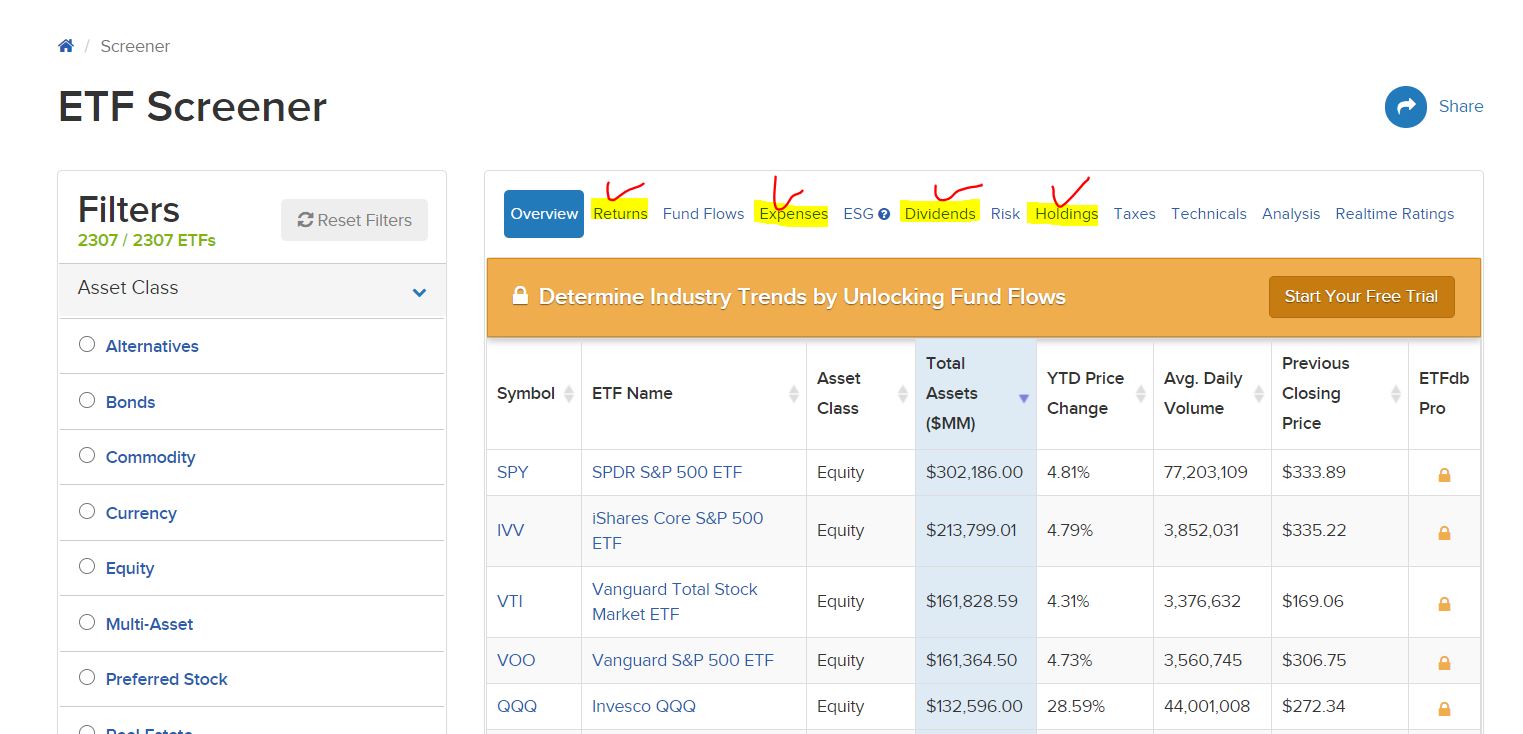1523x734 pixels.
Task: Select the Equity asset class radio
Action: tap(87, 567)
